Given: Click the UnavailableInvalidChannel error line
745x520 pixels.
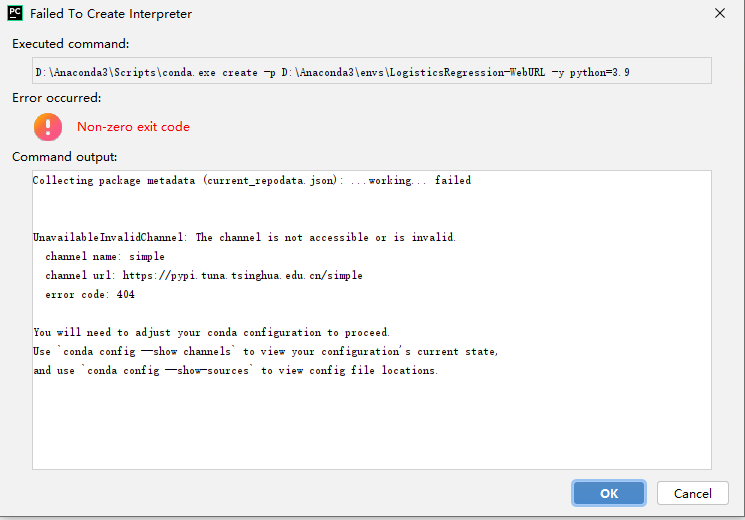Looking at the screenshot, I should pos(244,238).
